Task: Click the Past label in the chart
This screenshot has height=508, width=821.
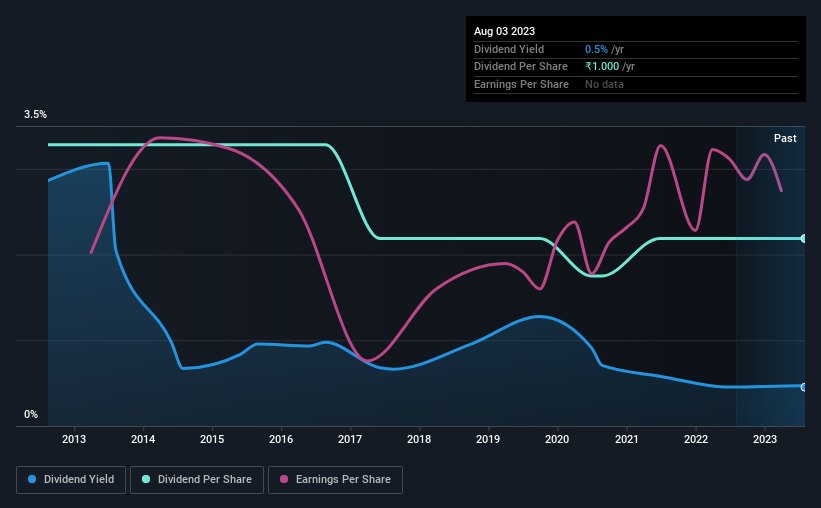Action: click(785, 138)
